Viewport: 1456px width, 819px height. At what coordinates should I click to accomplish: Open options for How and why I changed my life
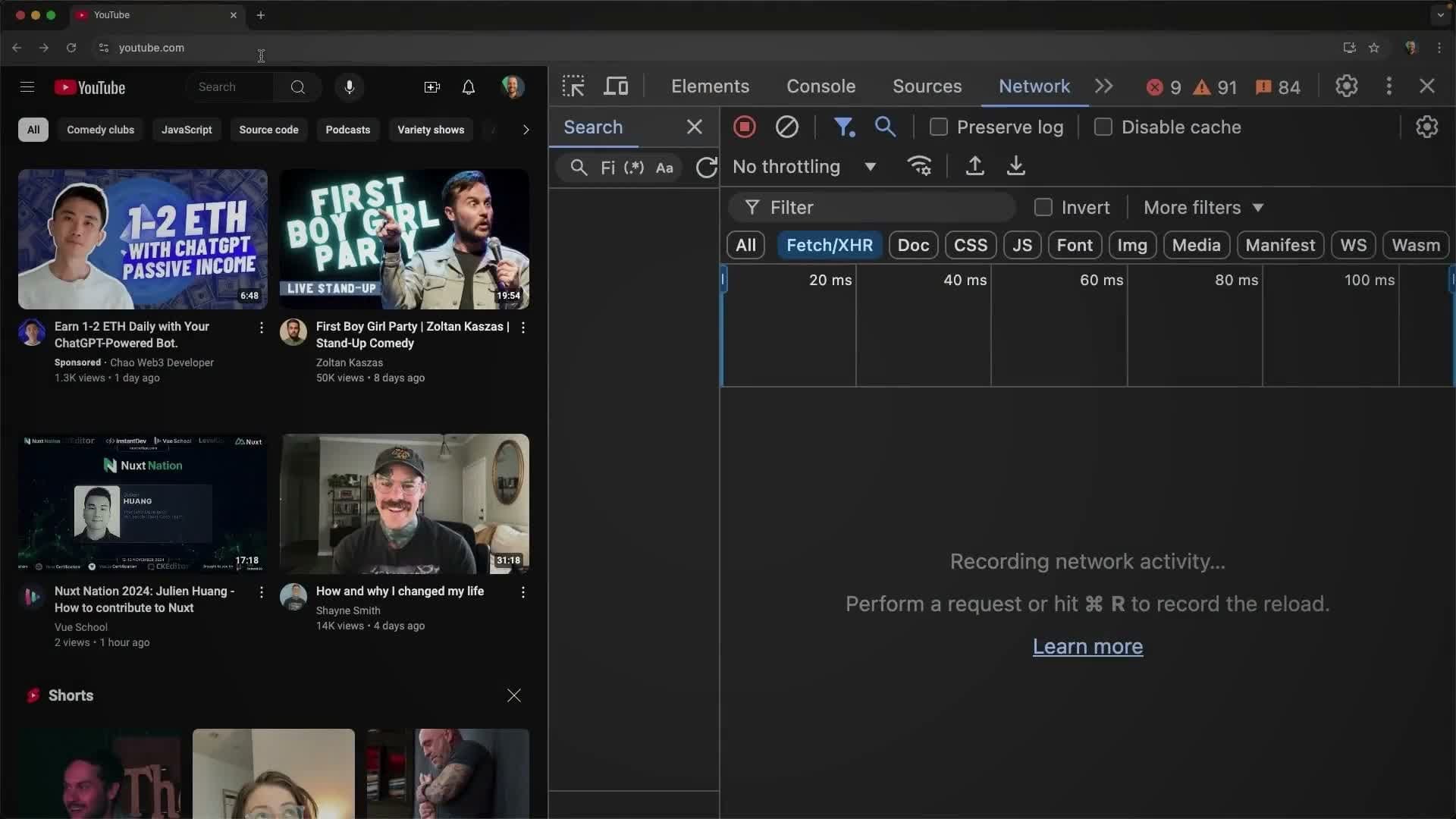(523, 592)
